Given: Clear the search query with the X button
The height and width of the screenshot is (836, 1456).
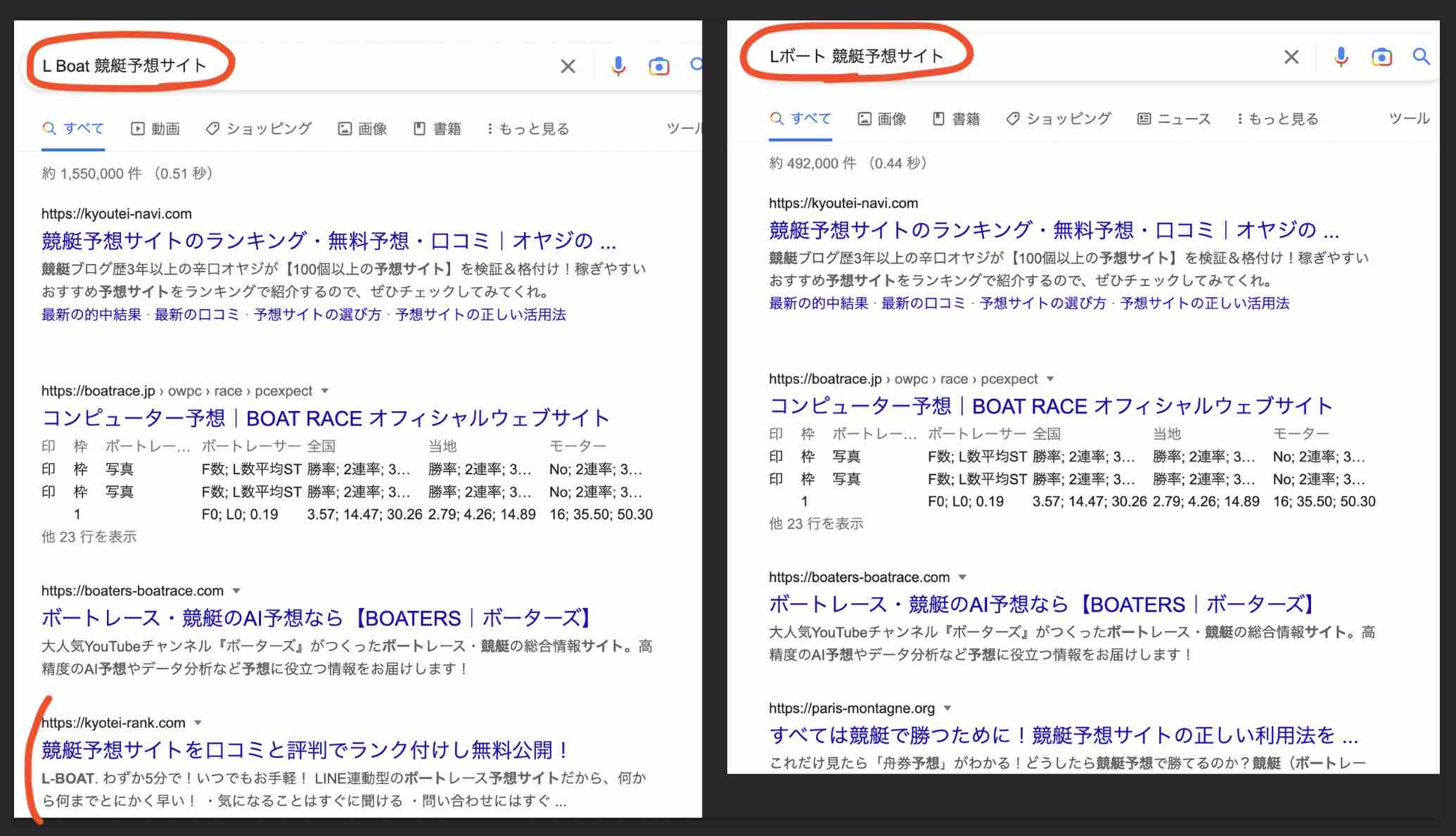Looking at the screenshot, I should tap(1291, 57).
